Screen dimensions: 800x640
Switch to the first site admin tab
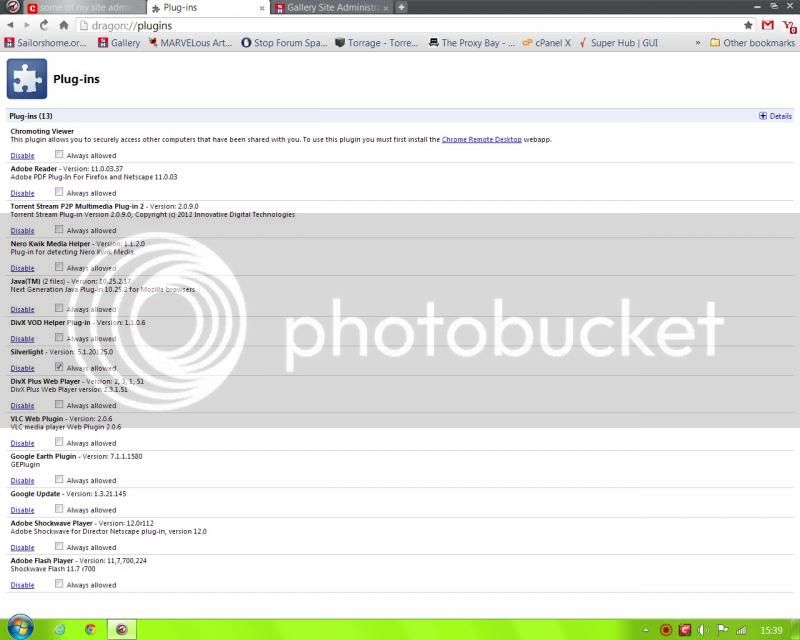(85, 8)
